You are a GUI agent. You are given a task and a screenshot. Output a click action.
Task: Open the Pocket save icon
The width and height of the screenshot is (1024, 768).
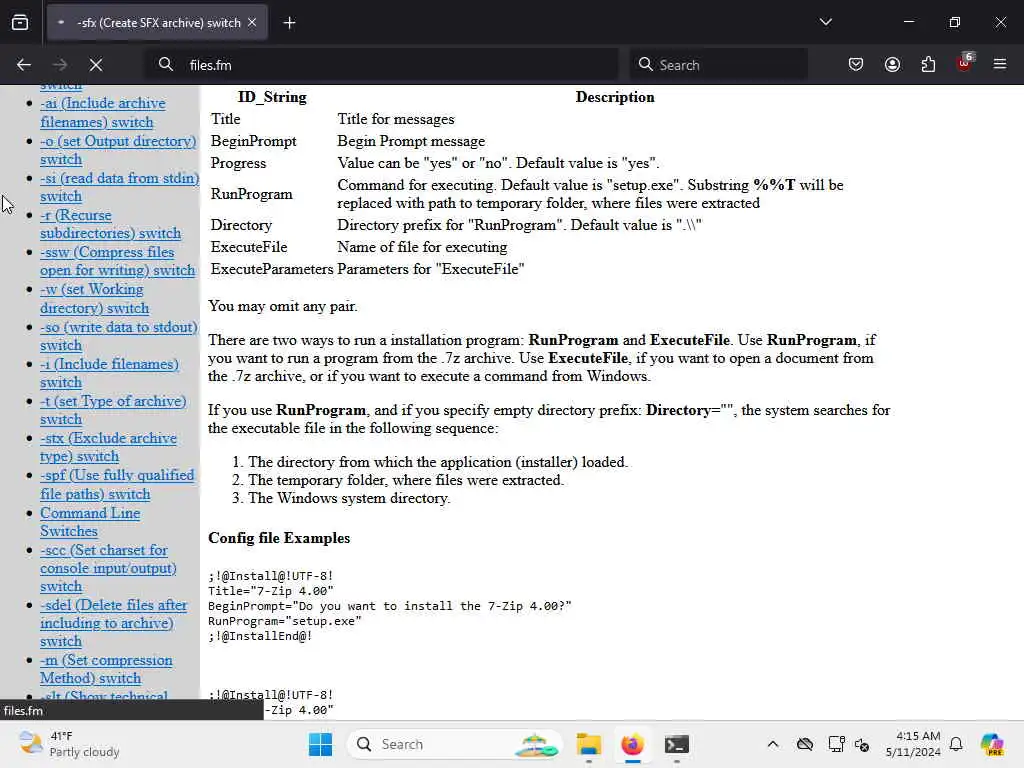(856, 65)
